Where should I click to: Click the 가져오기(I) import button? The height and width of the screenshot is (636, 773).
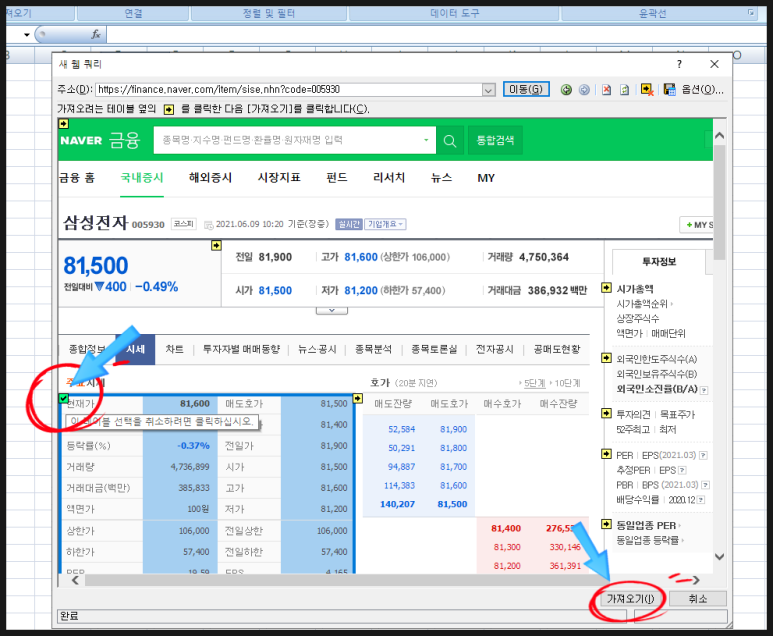click(630, 599)
